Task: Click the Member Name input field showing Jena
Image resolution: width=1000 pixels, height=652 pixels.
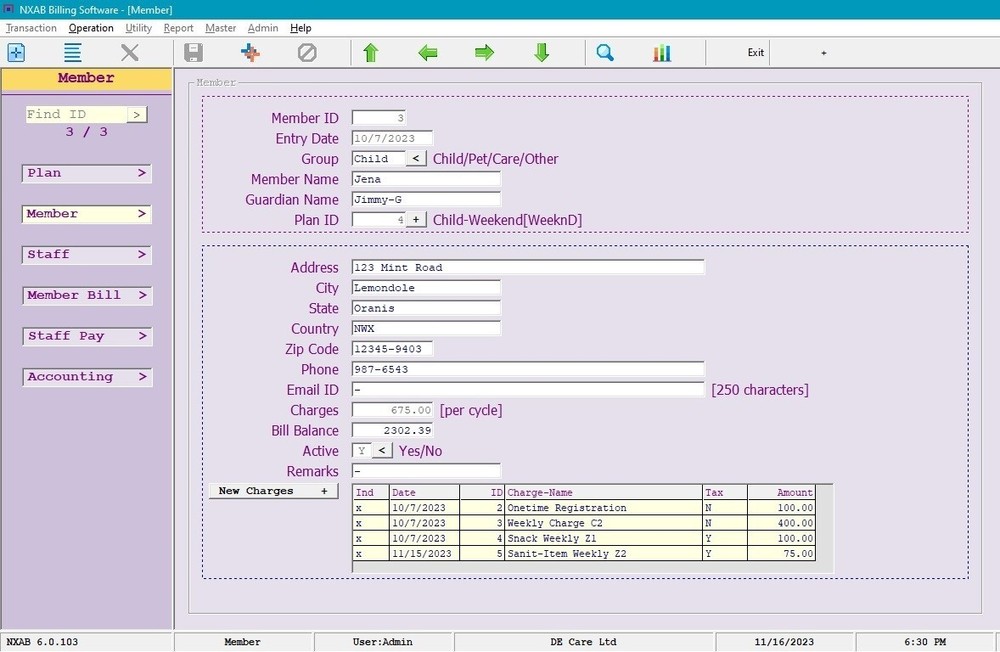Action: point(425,178)
